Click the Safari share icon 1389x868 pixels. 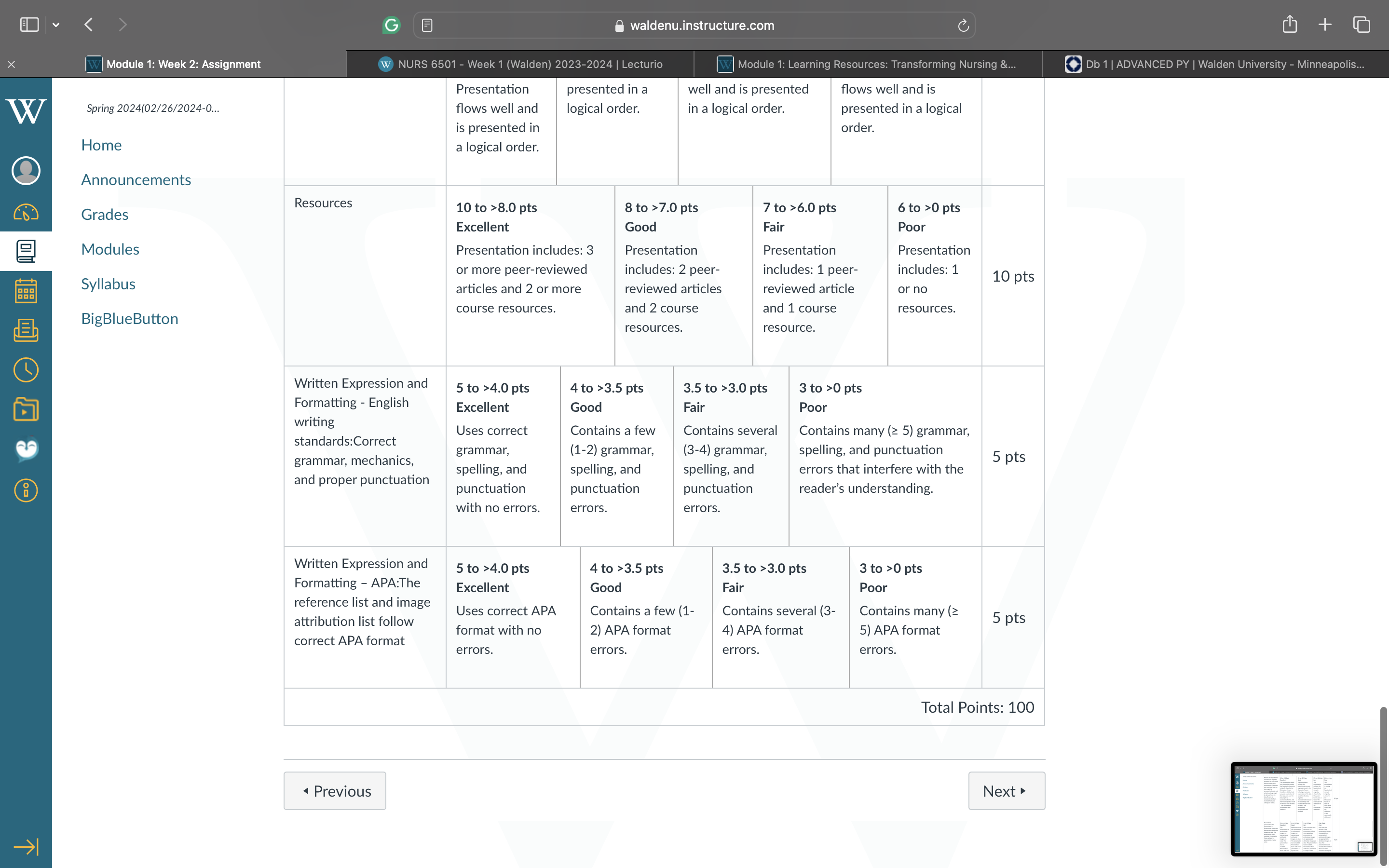click(1290, 24)
